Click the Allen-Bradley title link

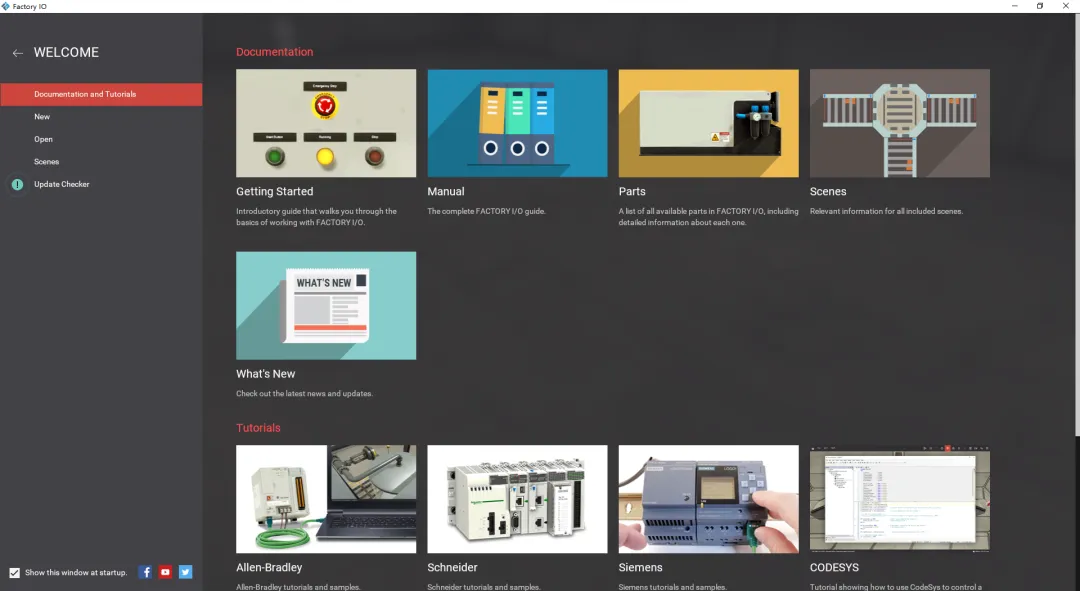tap(269, 568)
